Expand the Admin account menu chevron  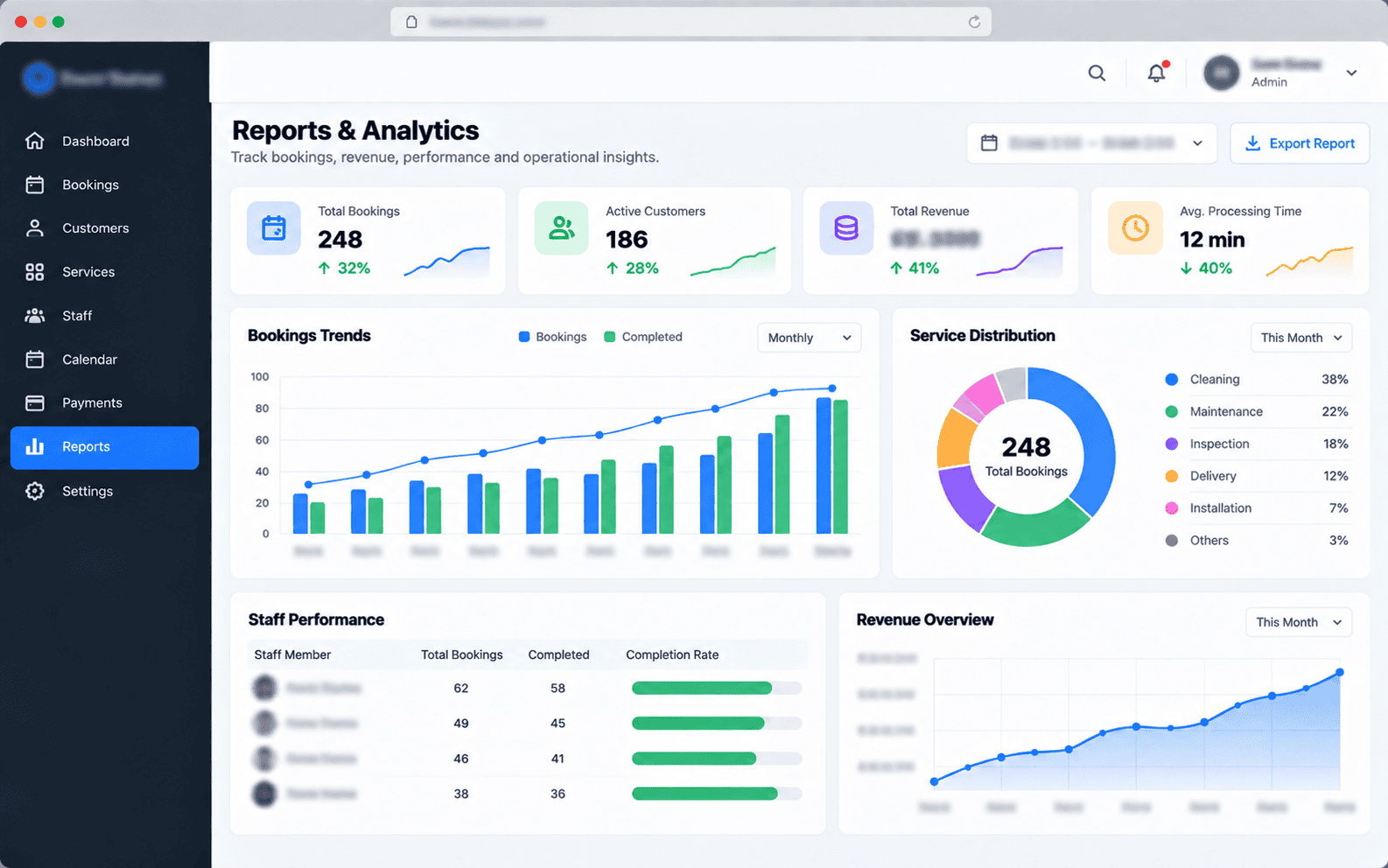(1351, 73)
